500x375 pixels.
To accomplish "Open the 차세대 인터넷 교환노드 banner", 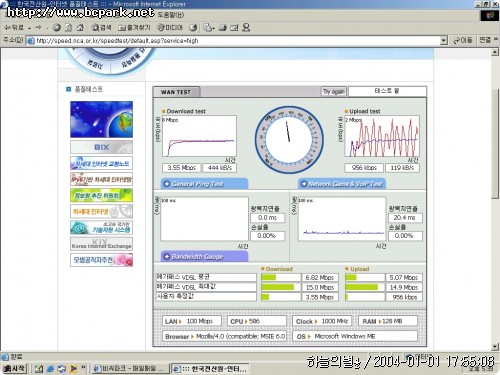I will 101,163.
